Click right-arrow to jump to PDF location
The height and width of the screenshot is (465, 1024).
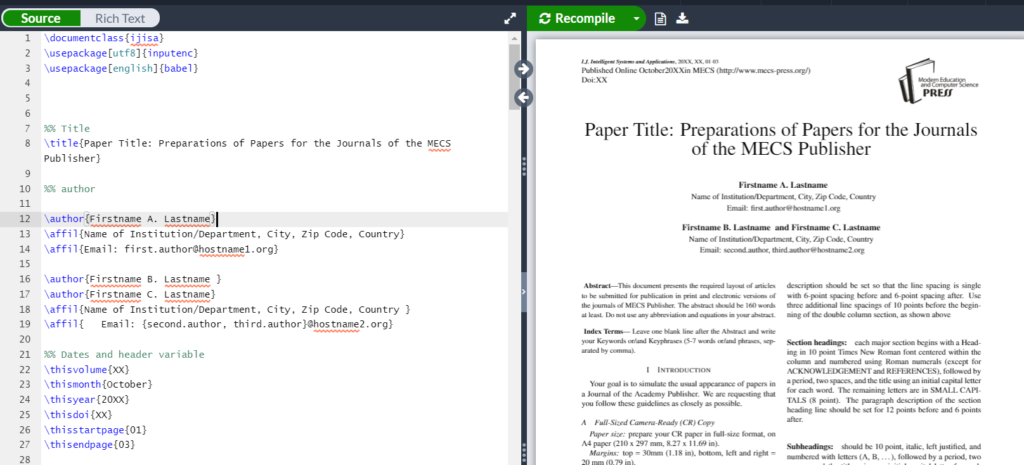522,68
